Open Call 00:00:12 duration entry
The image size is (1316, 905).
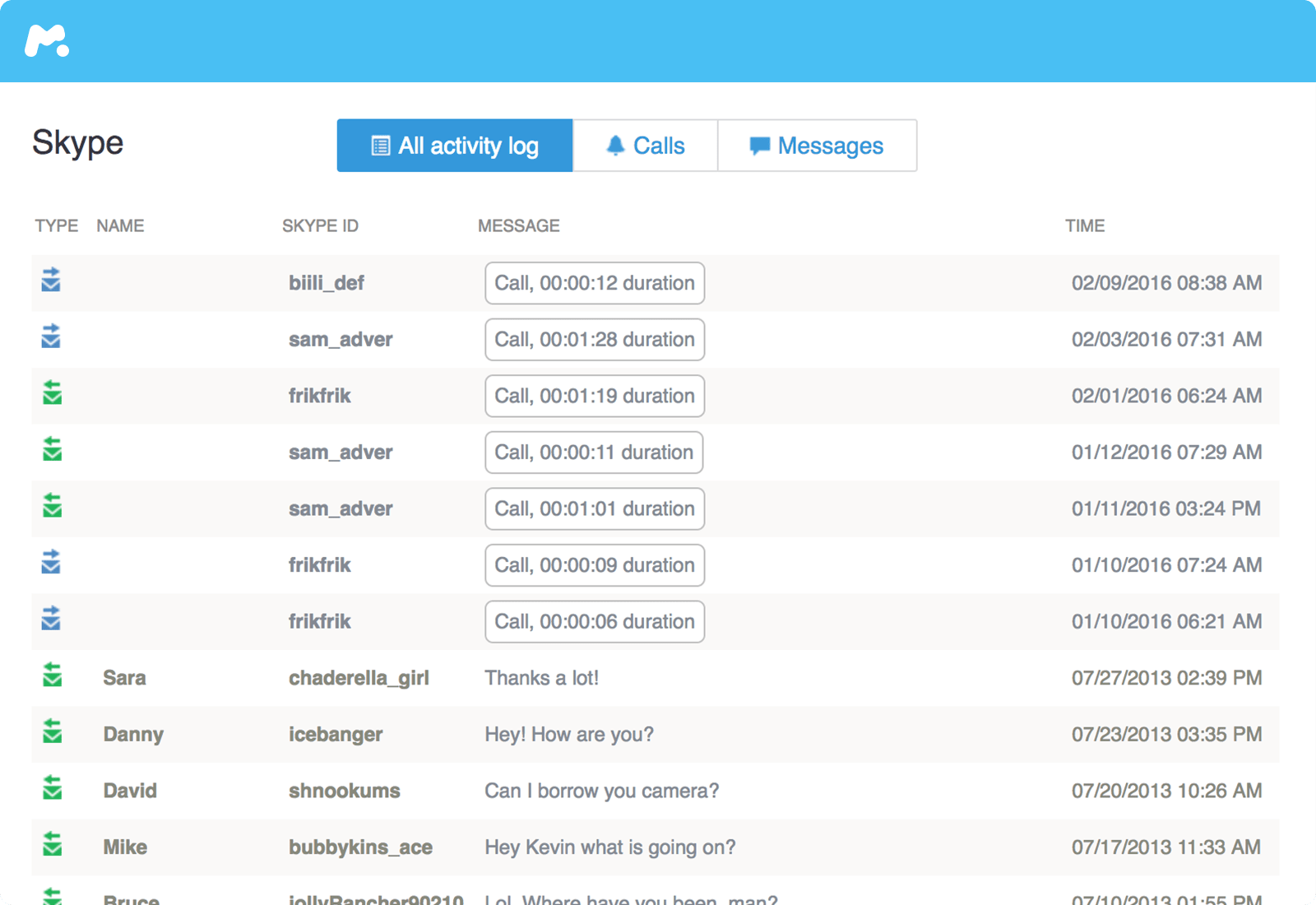[x=595, y=283]
